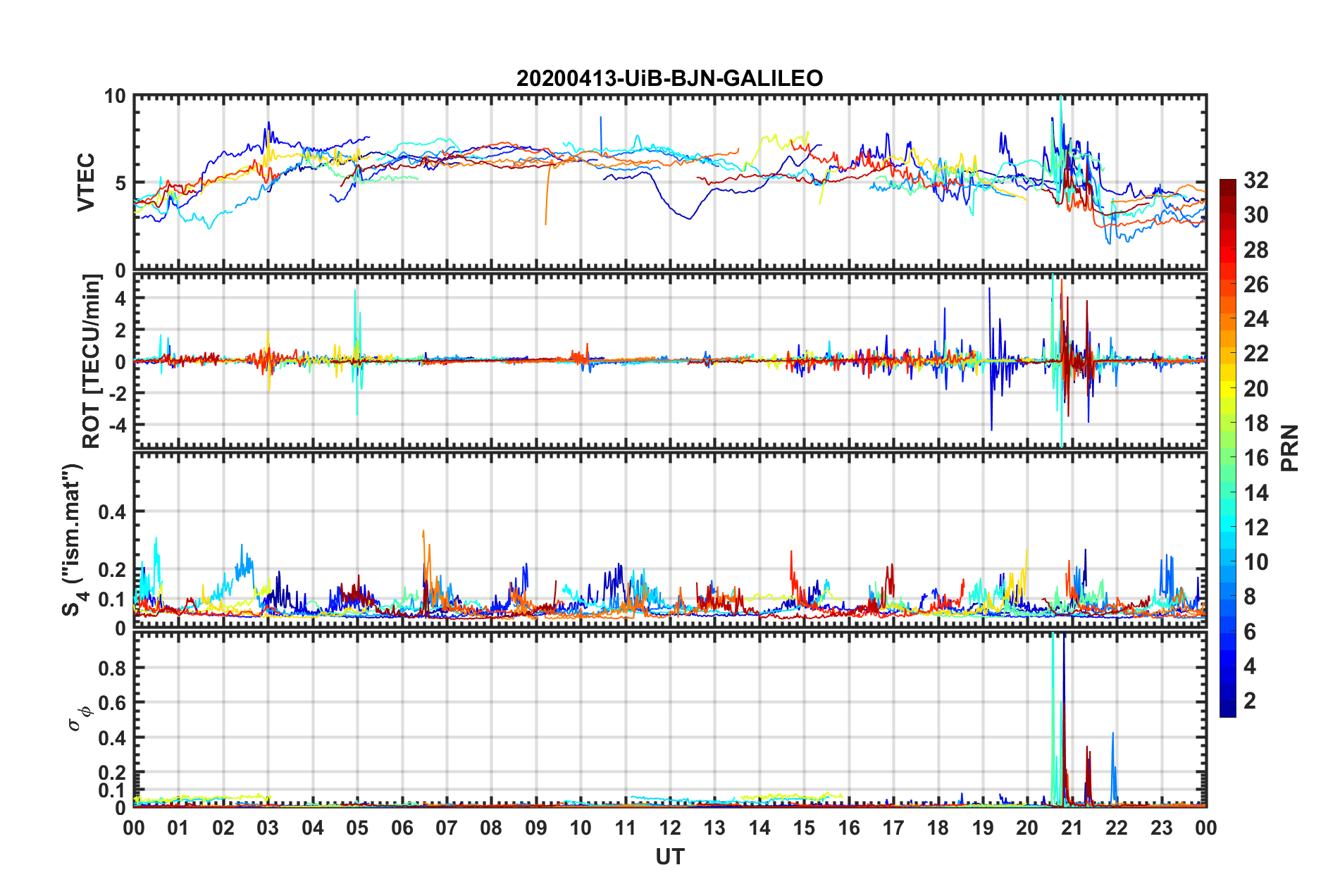Click VTEC y-axis tick label 5
Viewport: 1340px width, 896px height.
120,183
